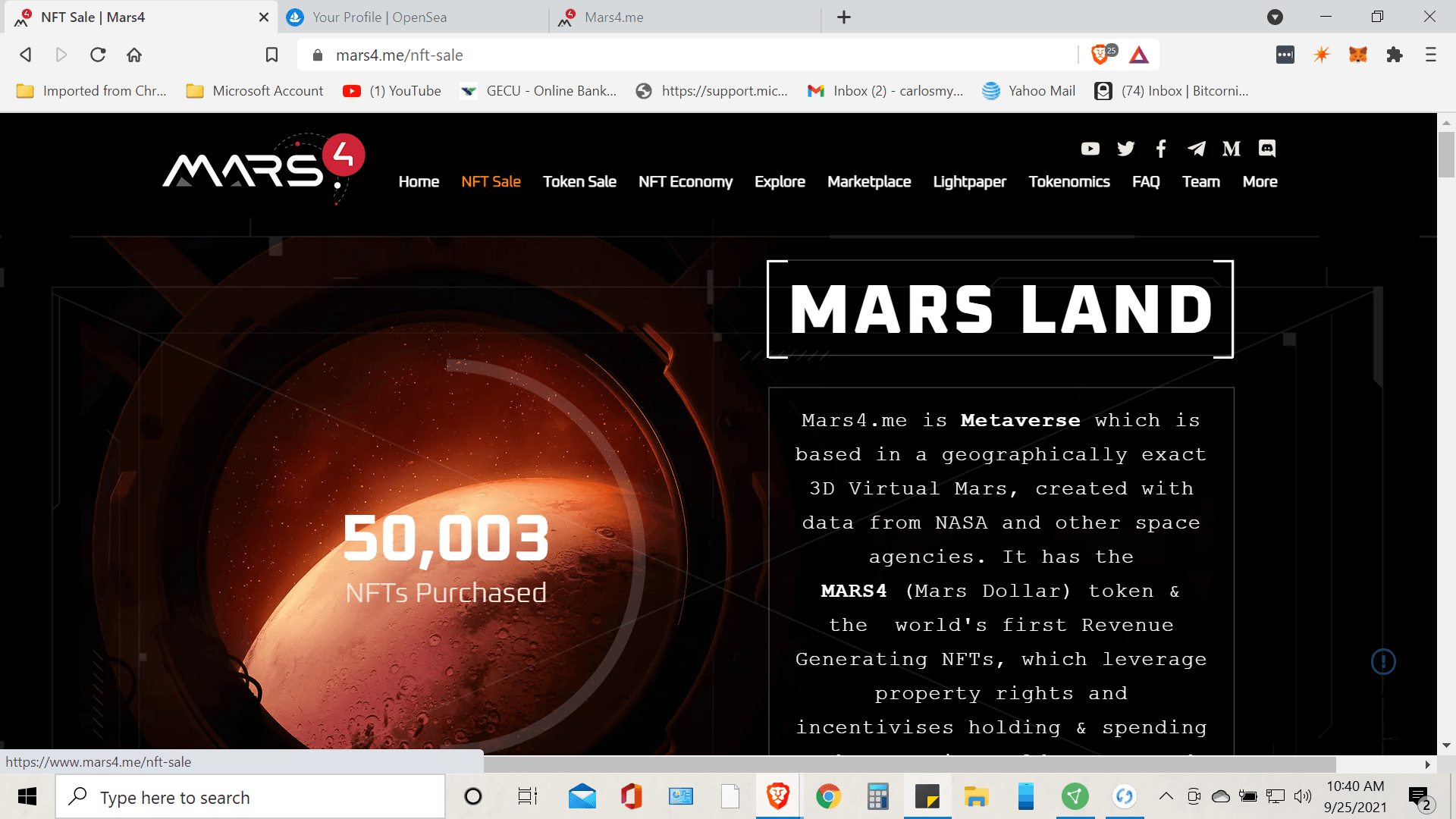Open NFT Economy navigation item
This screenshot has height=819, width=1456.
point(686,182)
